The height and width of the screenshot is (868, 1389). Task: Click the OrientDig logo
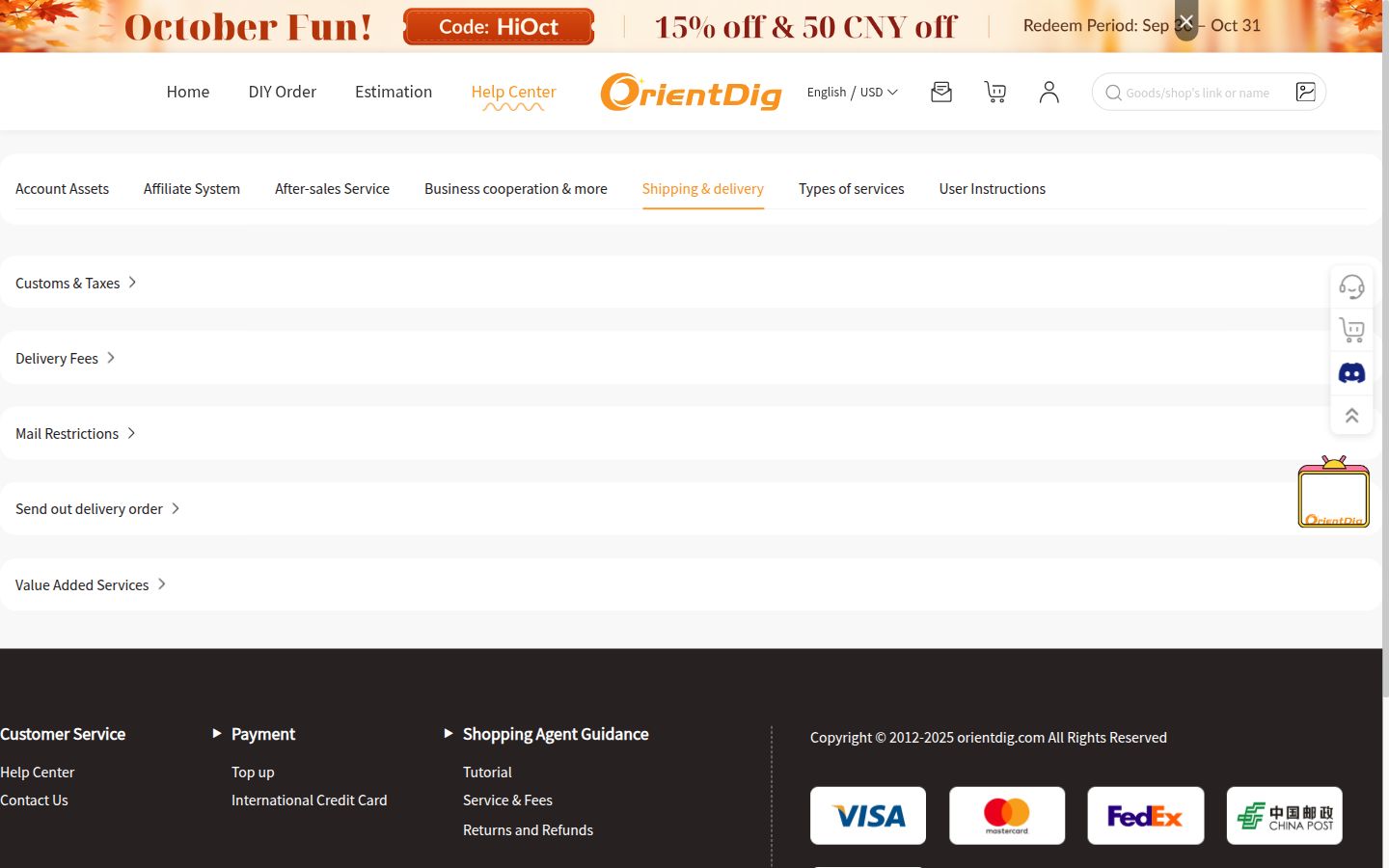(x=691, y=93)
